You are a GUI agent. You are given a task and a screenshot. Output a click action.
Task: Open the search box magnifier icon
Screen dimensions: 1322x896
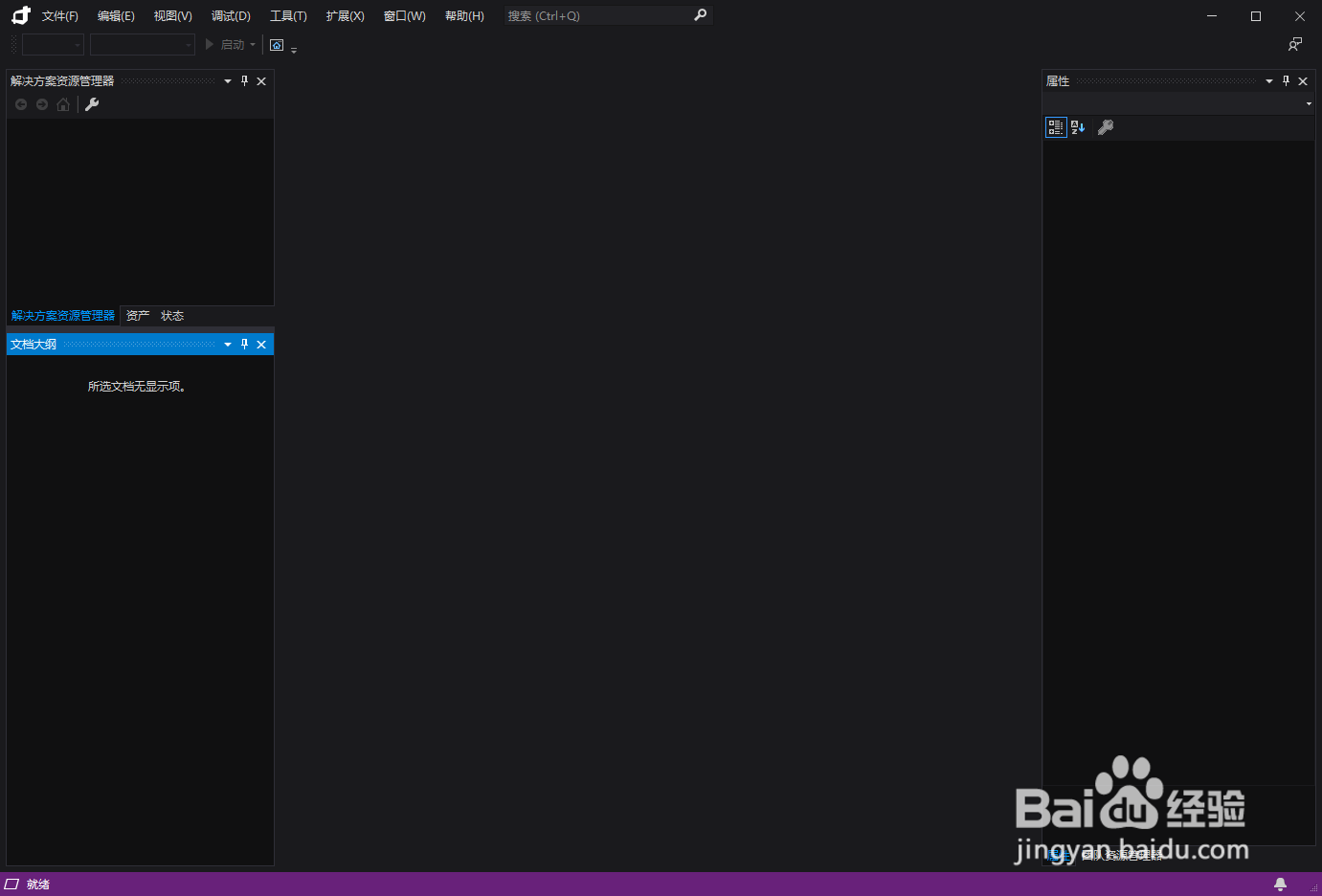700,15
